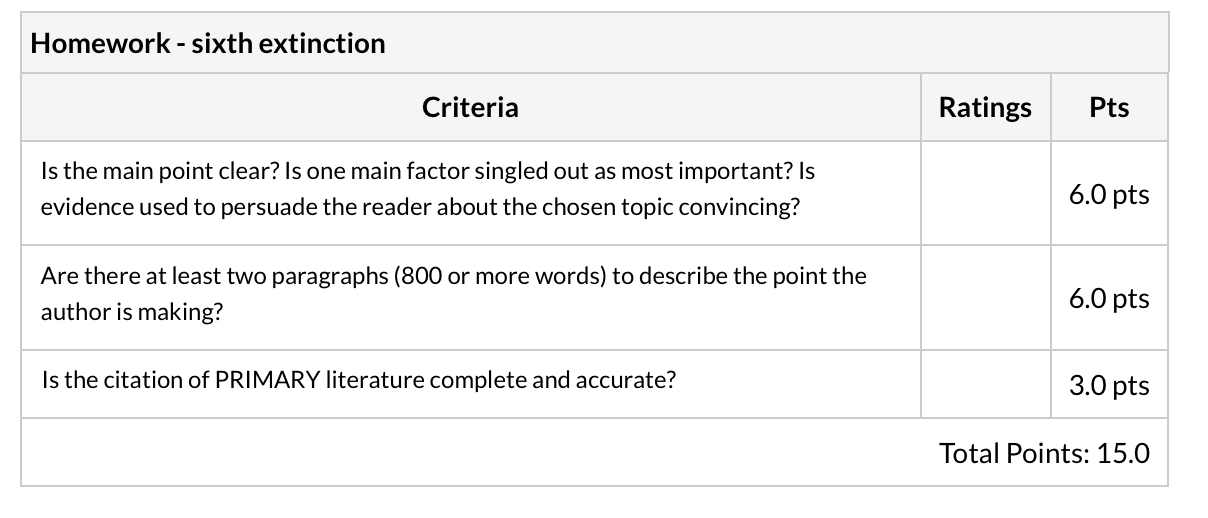Click 3.0 pts for citation criterion
1208x518 pixels.
point(1109,385)
